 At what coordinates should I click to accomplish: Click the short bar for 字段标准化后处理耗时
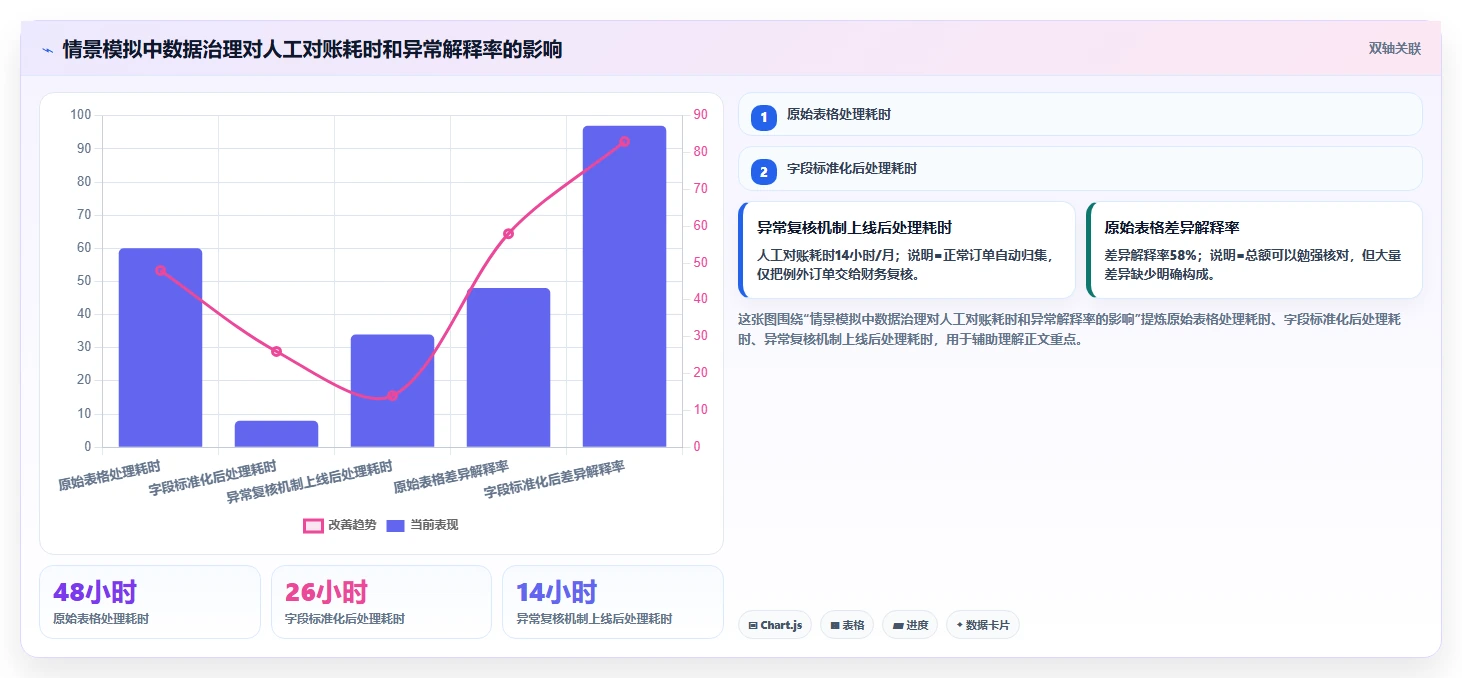coord(276,434)
